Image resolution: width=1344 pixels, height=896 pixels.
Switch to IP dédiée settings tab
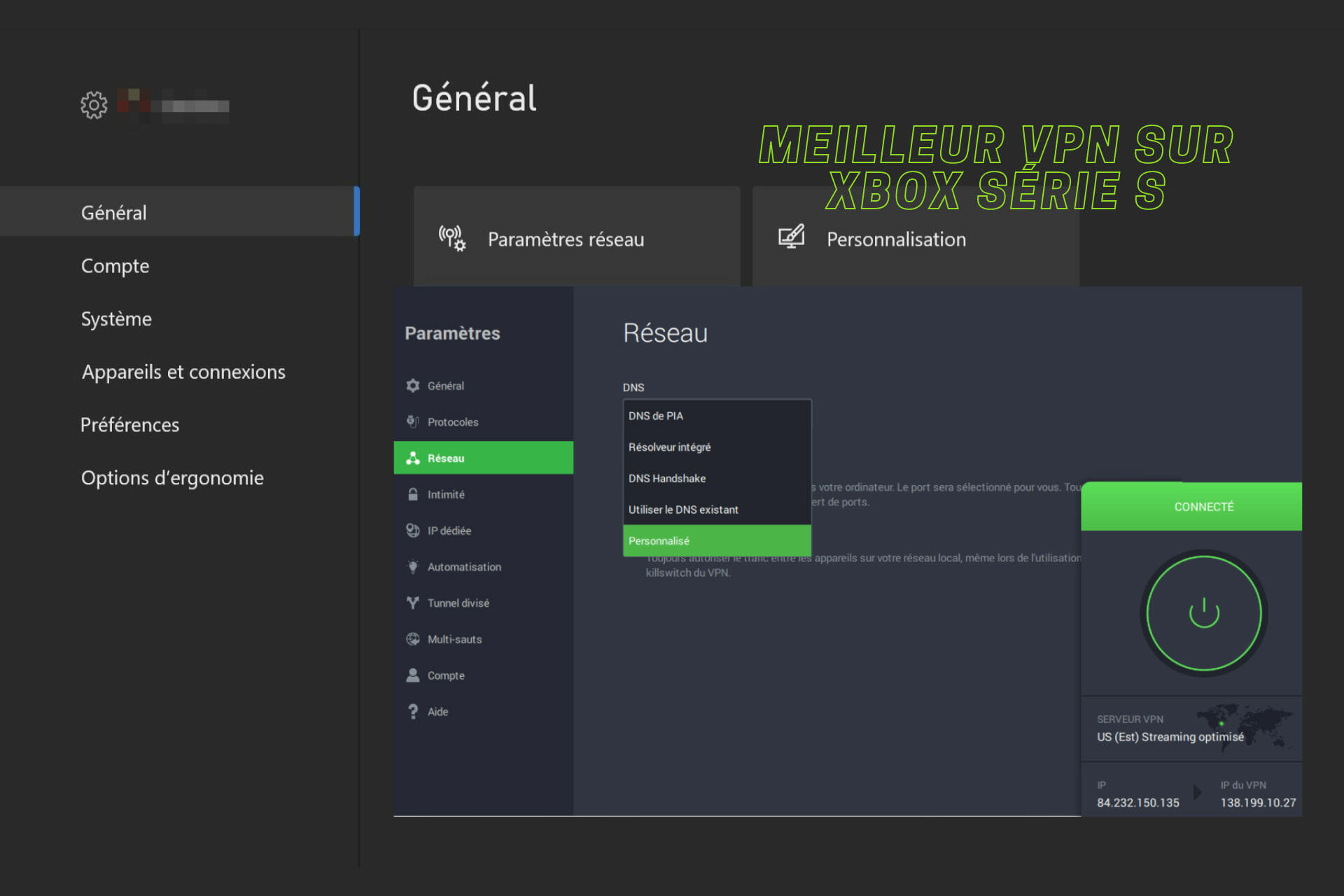coord(484,531)
